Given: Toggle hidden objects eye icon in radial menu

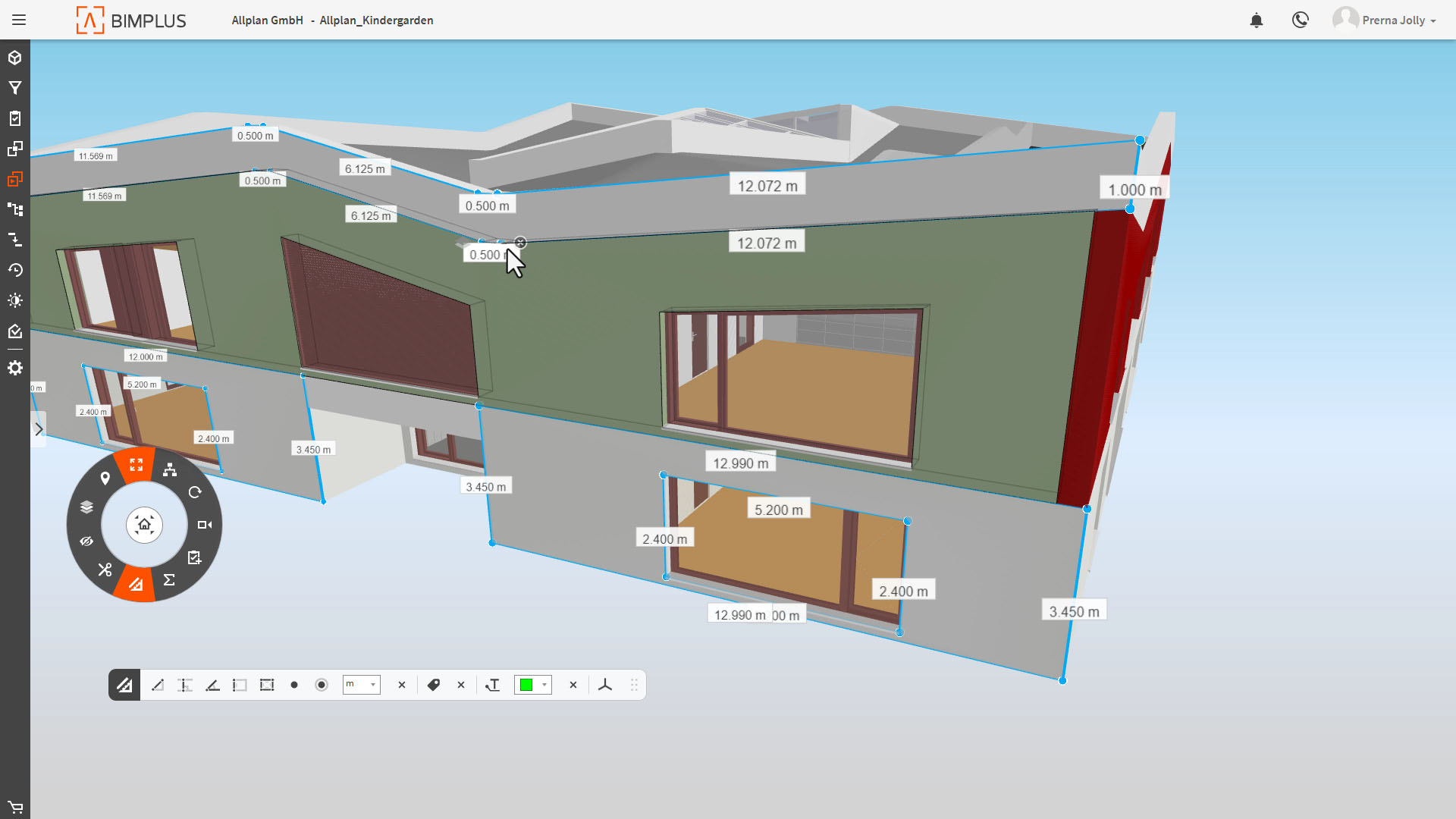Looking at the screenshot, I should coord(86,541).
